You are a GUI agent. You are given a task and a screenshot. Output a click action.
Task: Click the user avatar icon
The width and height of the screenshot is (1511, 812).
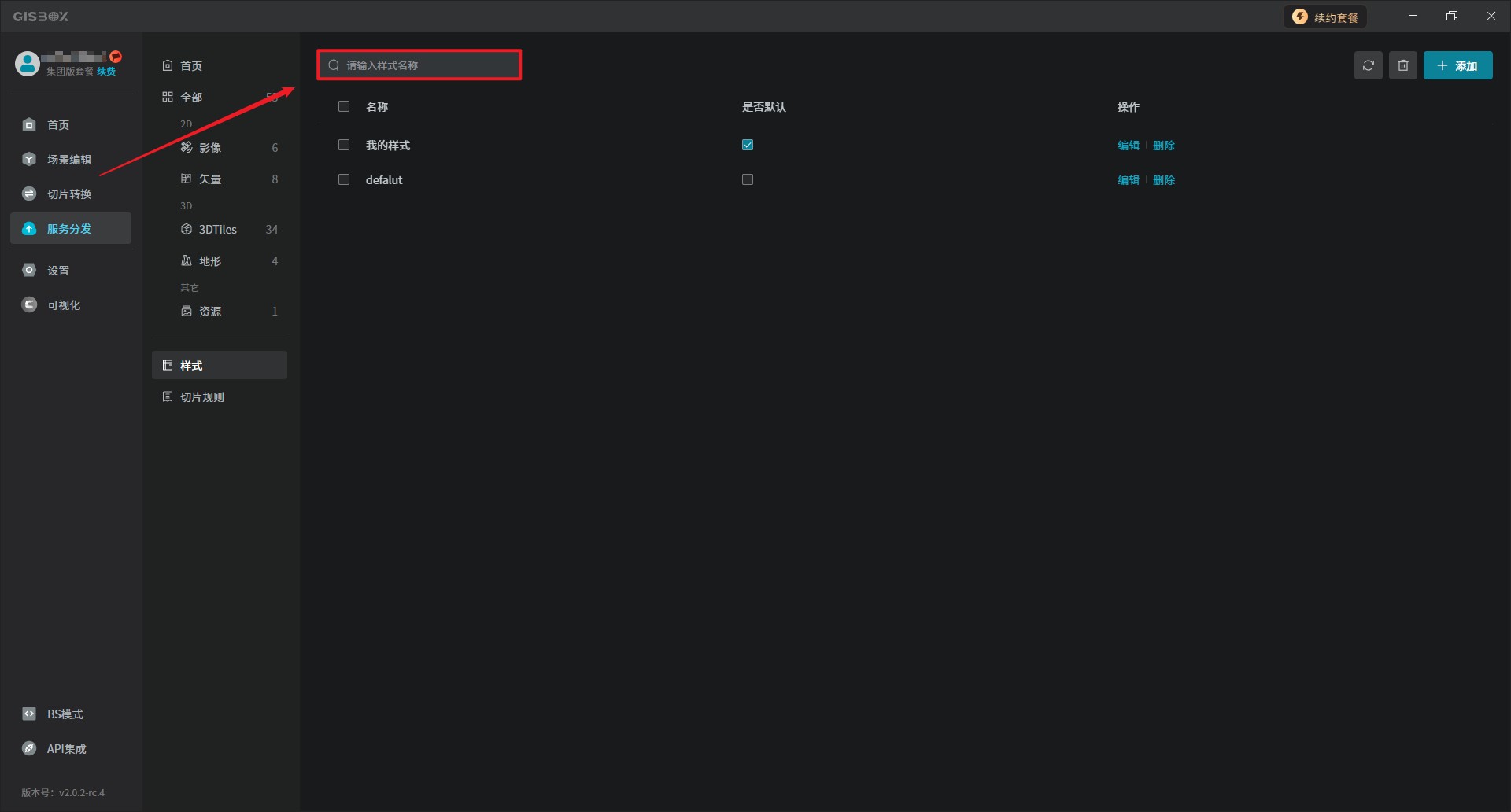point(28,64)
